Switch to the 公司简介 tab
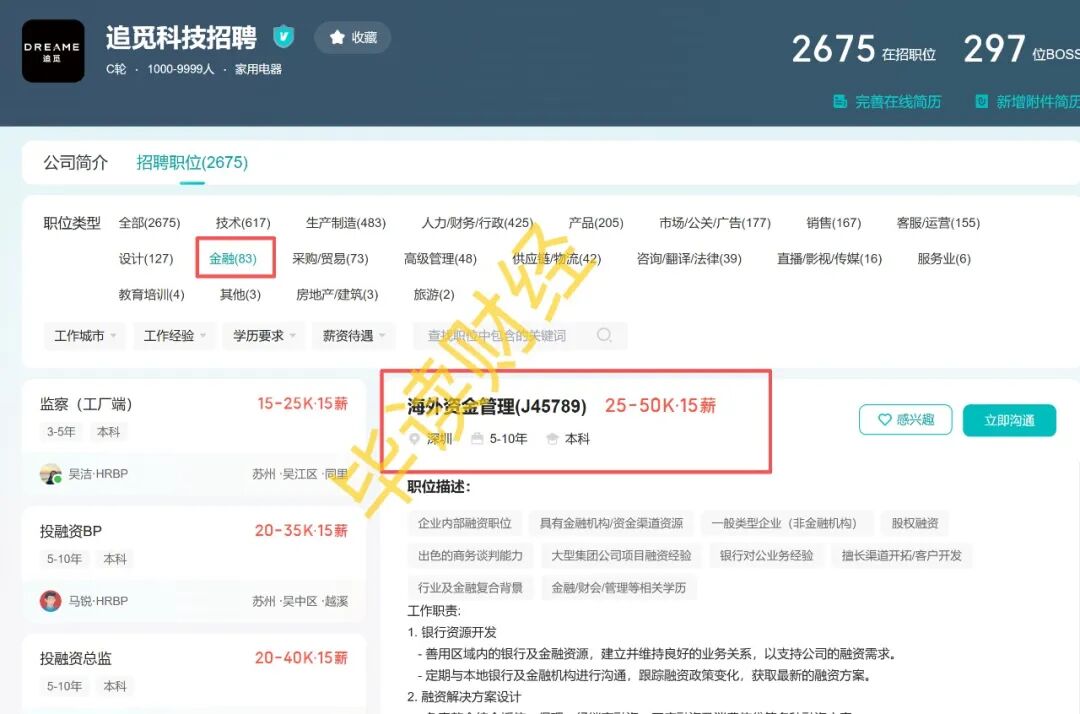The image size is (1080, 714). pyautogui.click(x=76, y=162)
